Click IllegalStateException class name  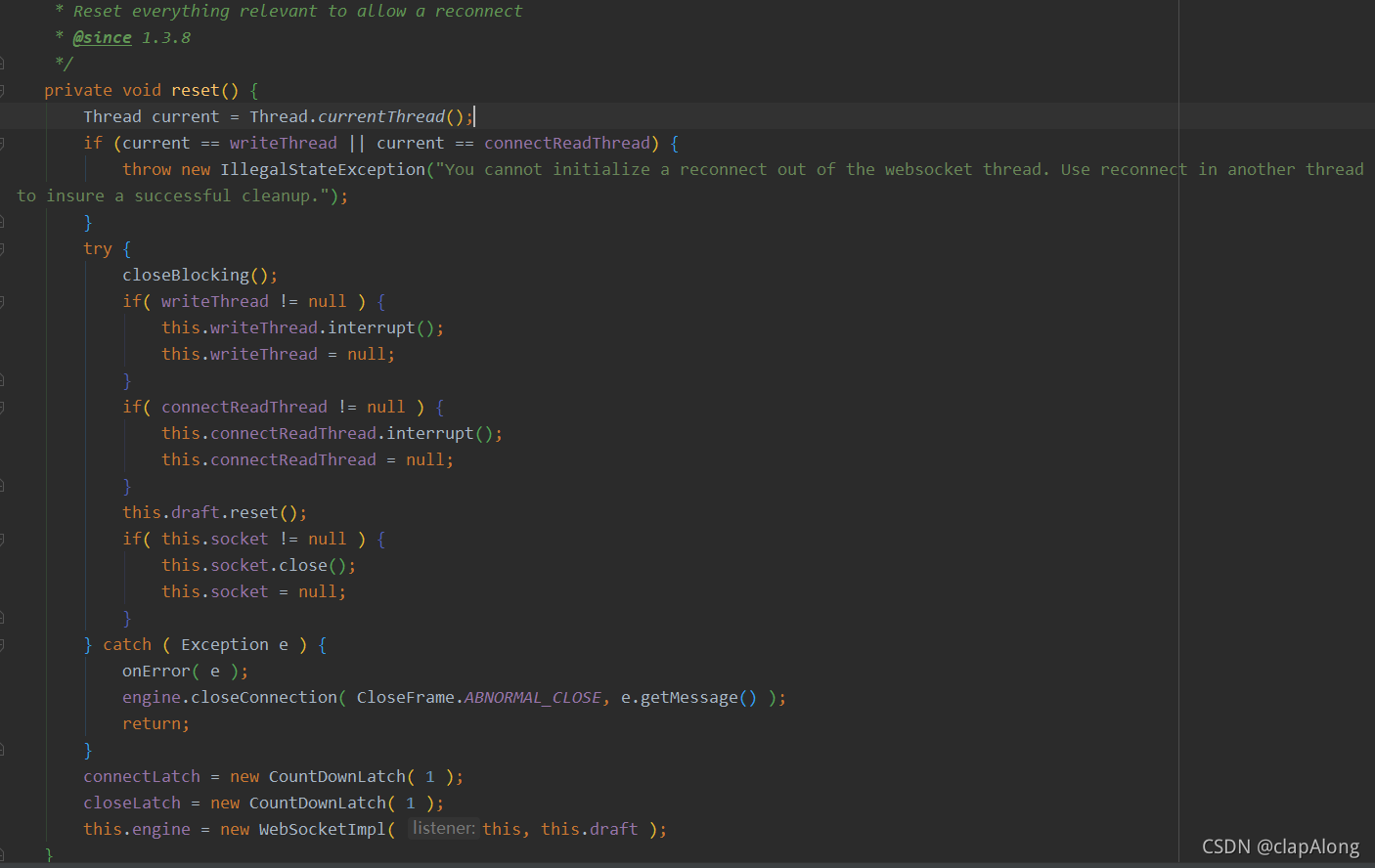click(x=323, y=169)
